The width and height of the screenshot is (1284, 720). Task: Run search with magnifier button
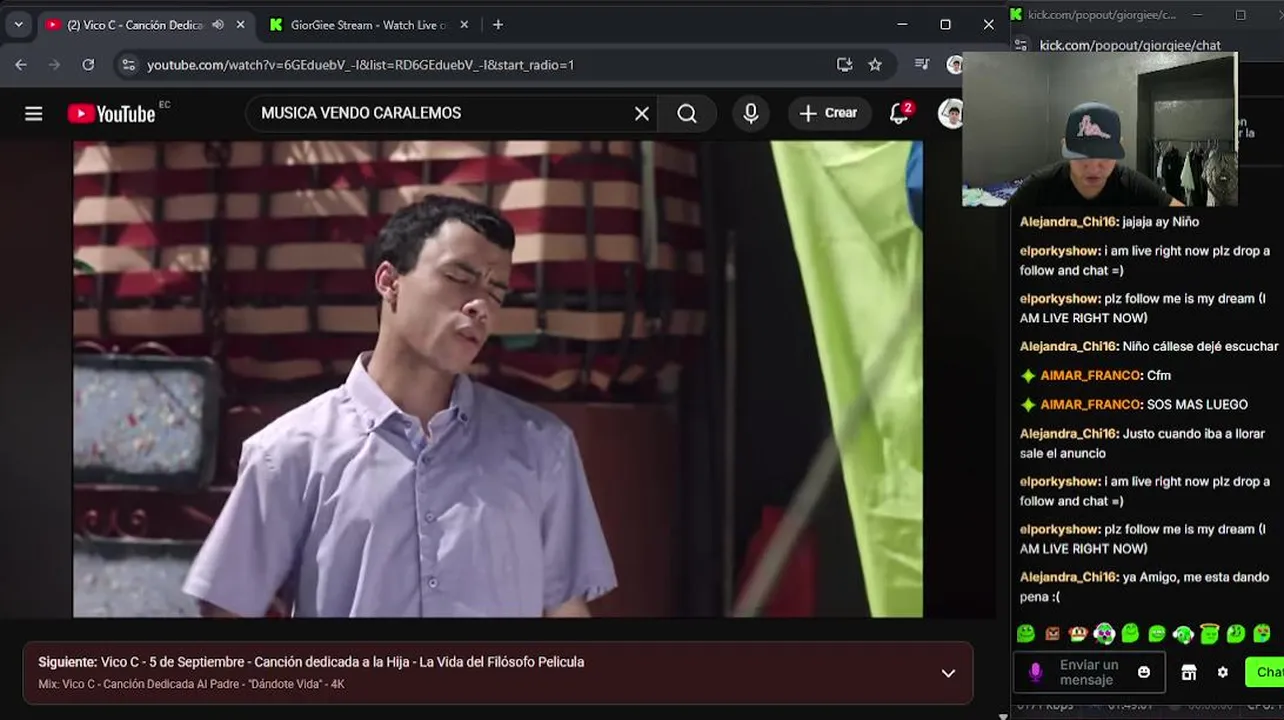pyautogui.click(x=687, y=114)
